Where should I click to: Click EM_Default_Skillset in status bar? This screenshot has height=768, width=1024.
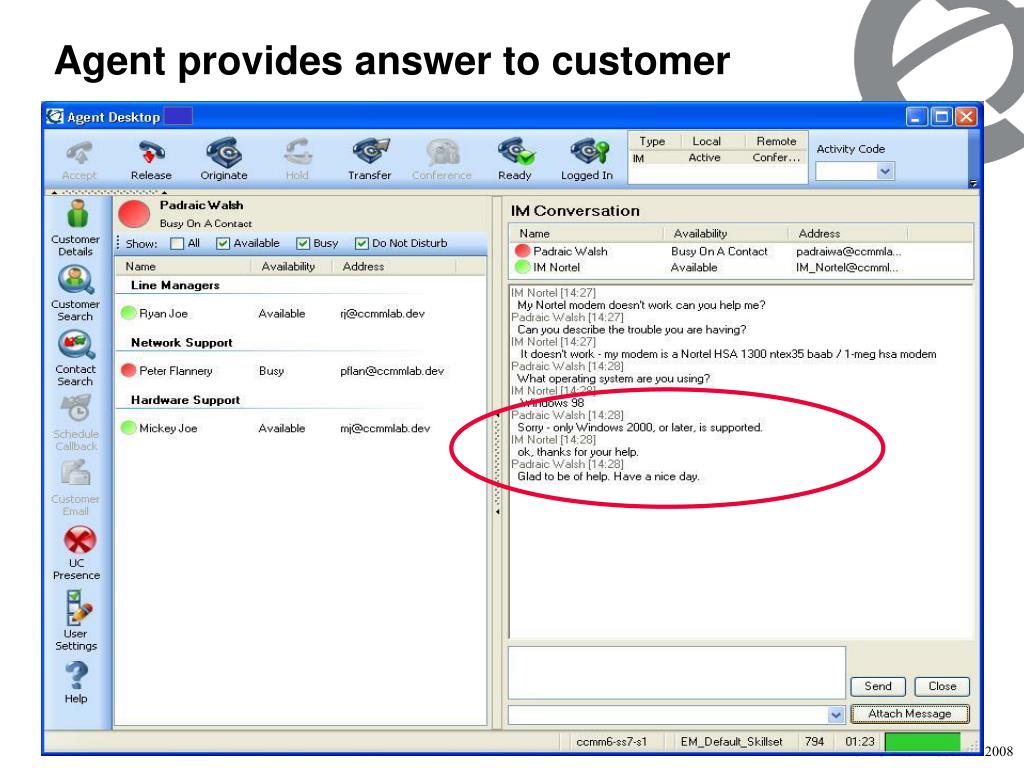click(x=731, y=742)
